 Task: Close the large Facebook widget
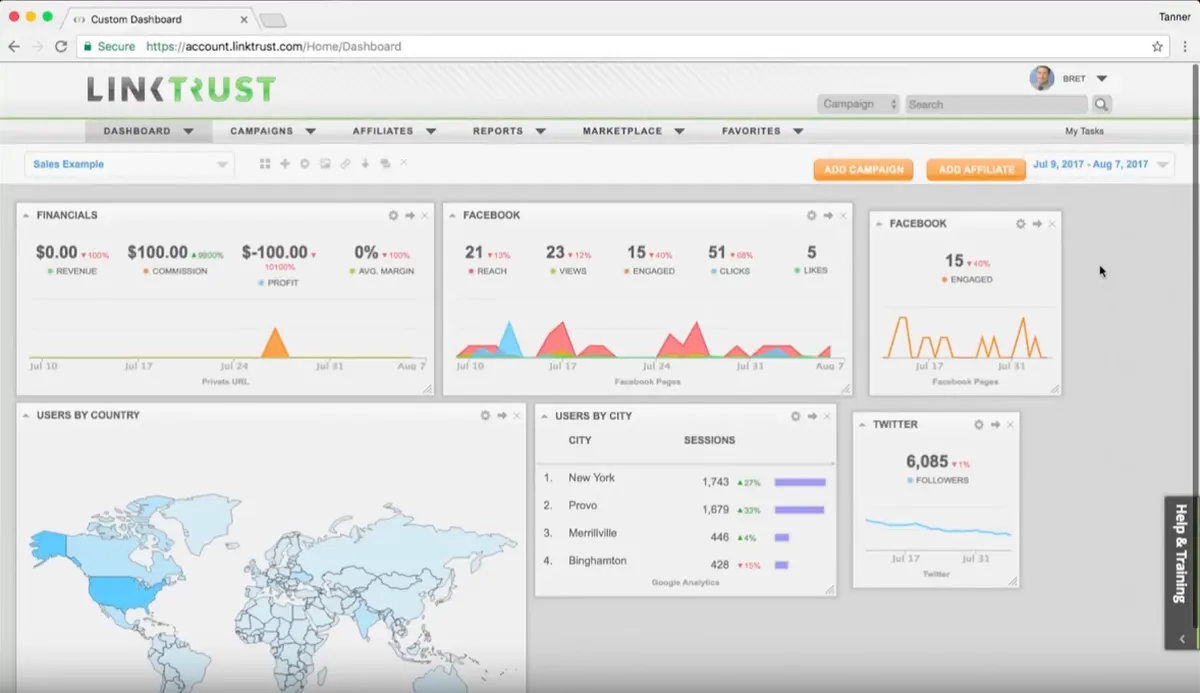point(843,216)
